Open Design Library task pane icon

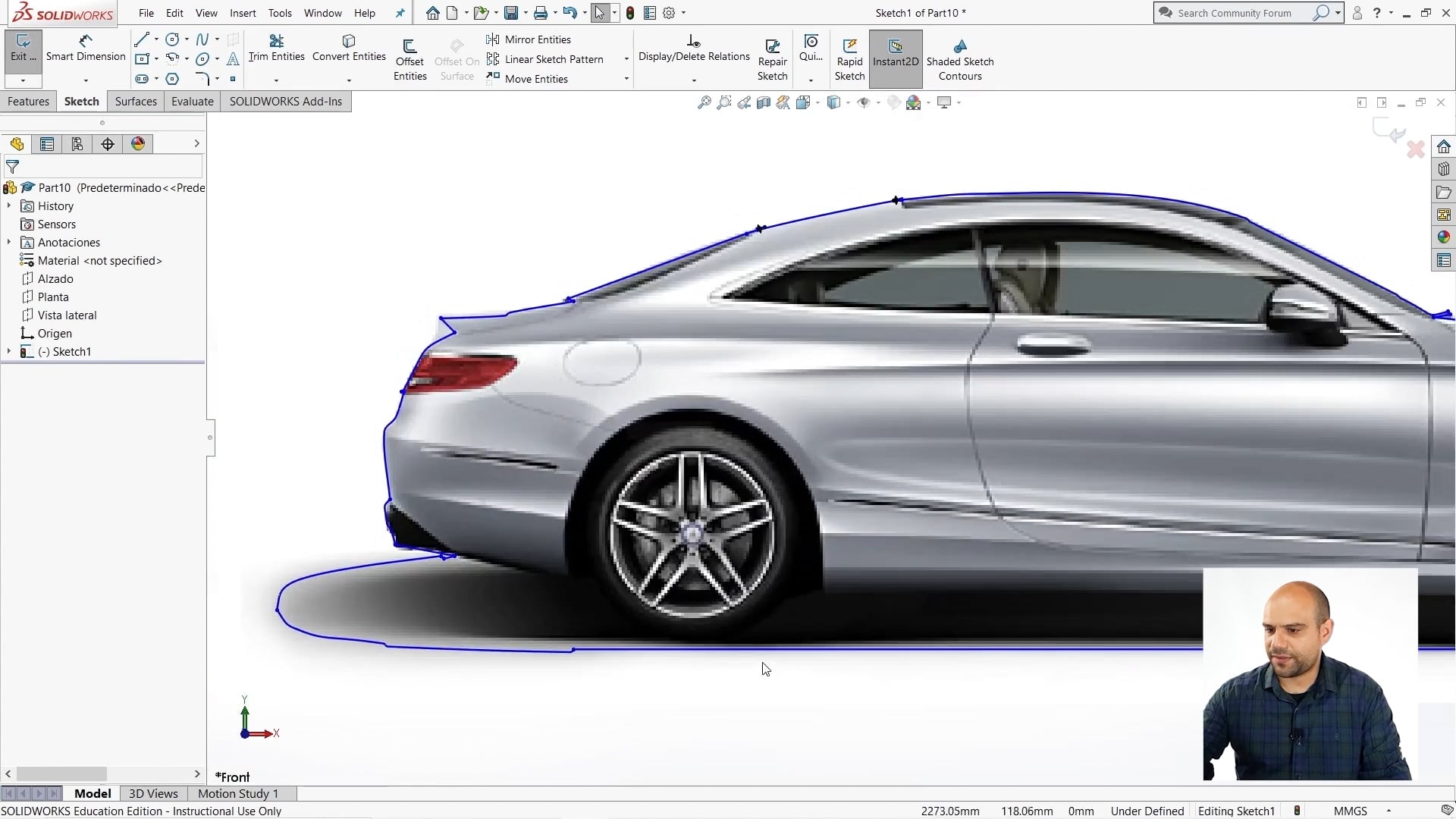(1443, 169)
